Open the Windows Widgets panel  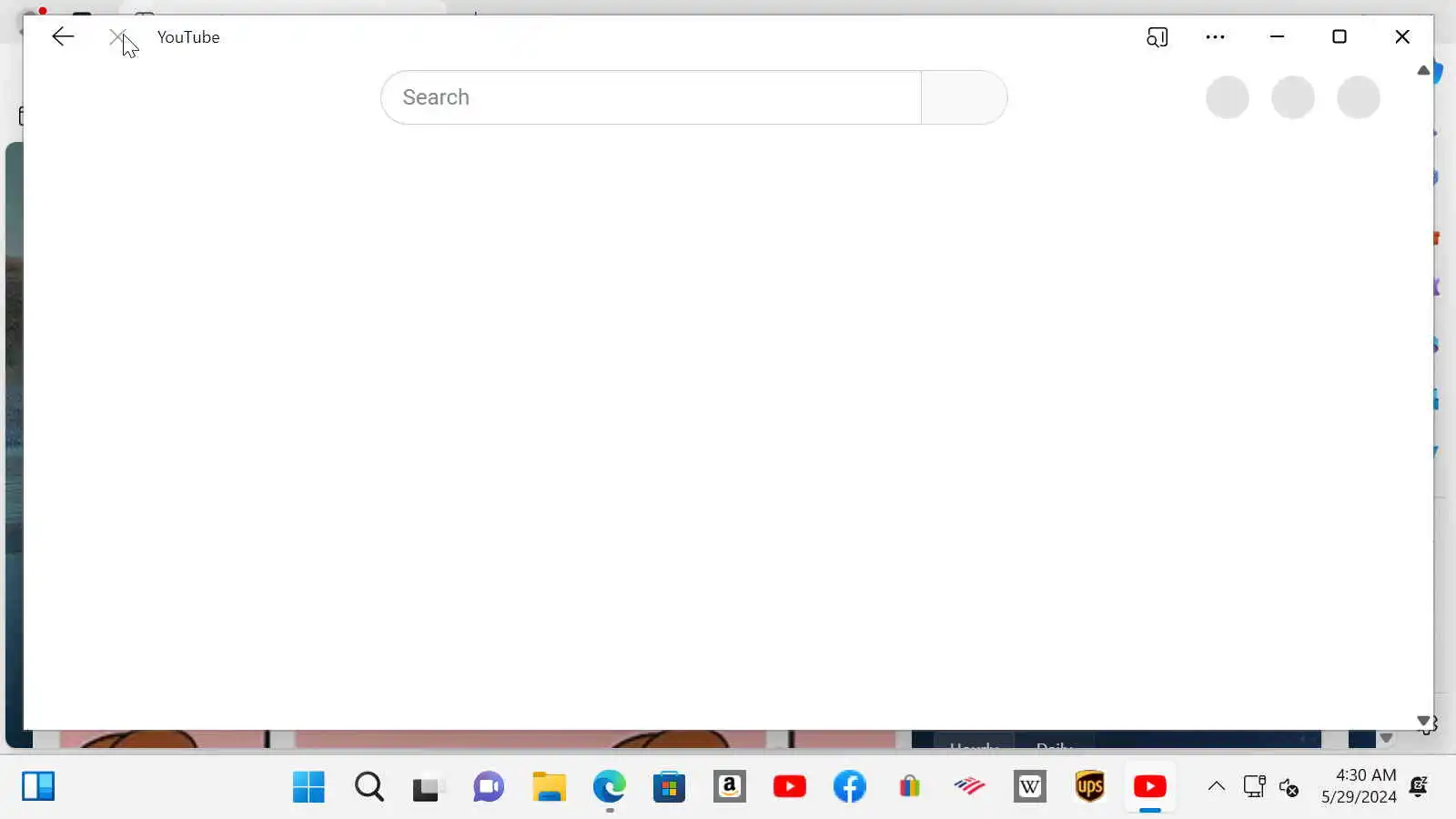point(38,786)
